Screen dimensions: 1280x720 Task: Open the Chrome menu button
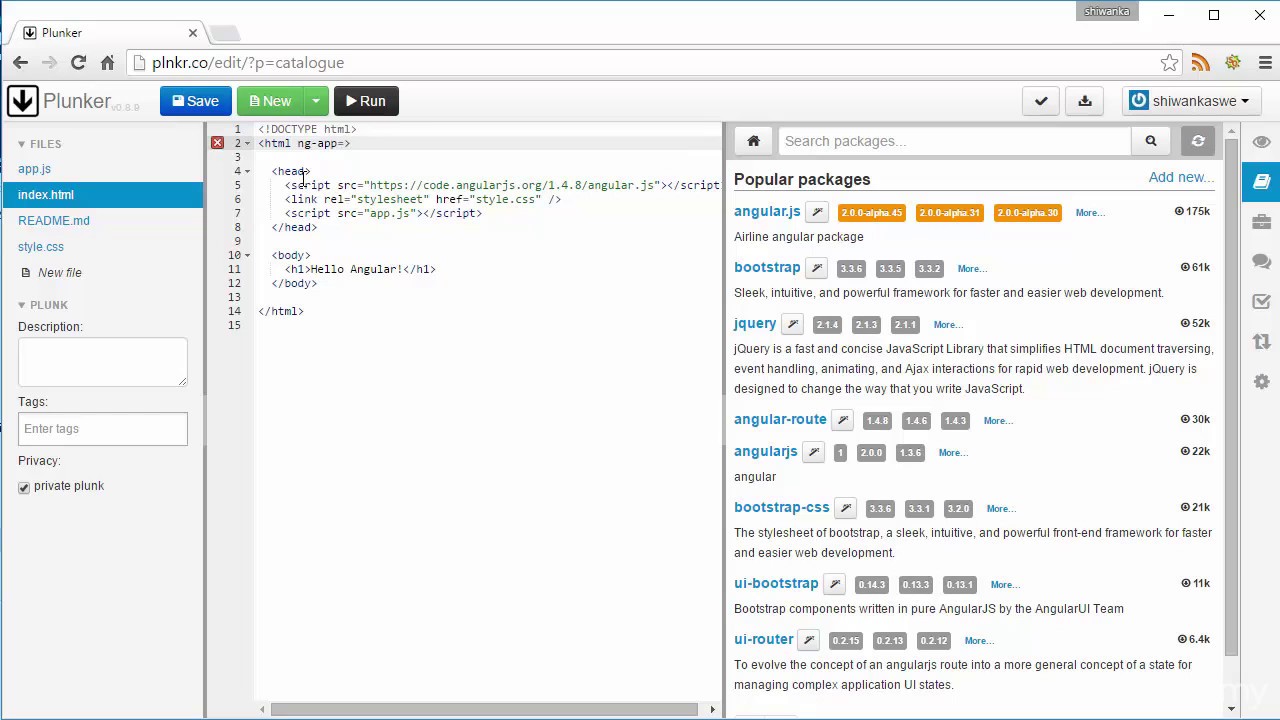coord(1265,63)
